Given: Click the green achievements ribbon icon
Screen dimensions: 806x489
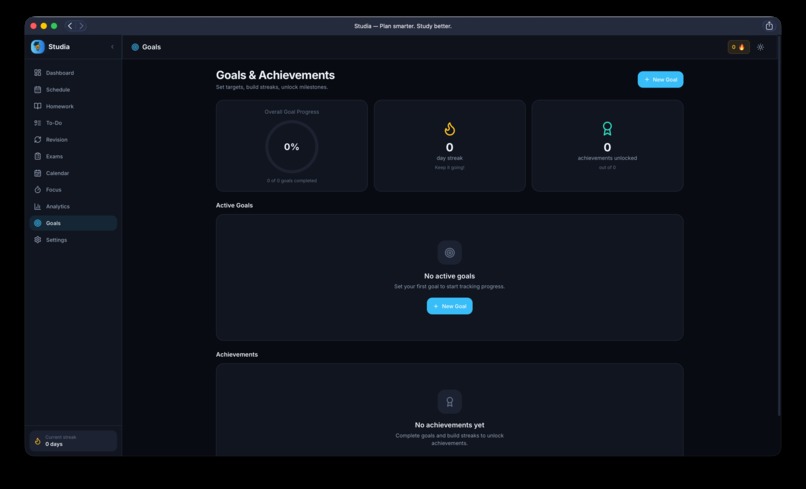Looking at the screenshot, I should point(607,129).
